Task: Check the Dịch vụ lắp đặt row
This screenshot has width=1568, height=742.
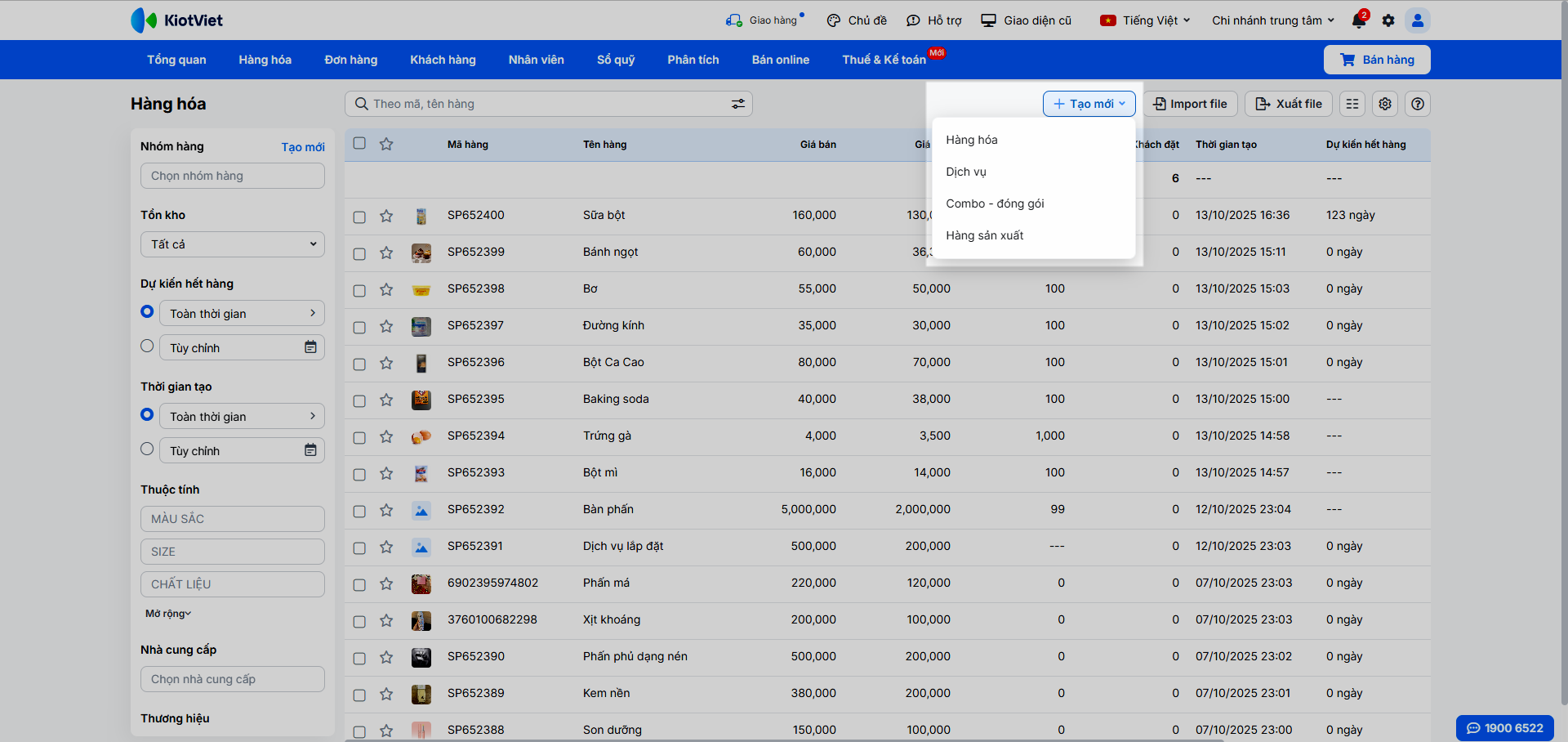Action: pyautogui.click(x=359, y=548)
